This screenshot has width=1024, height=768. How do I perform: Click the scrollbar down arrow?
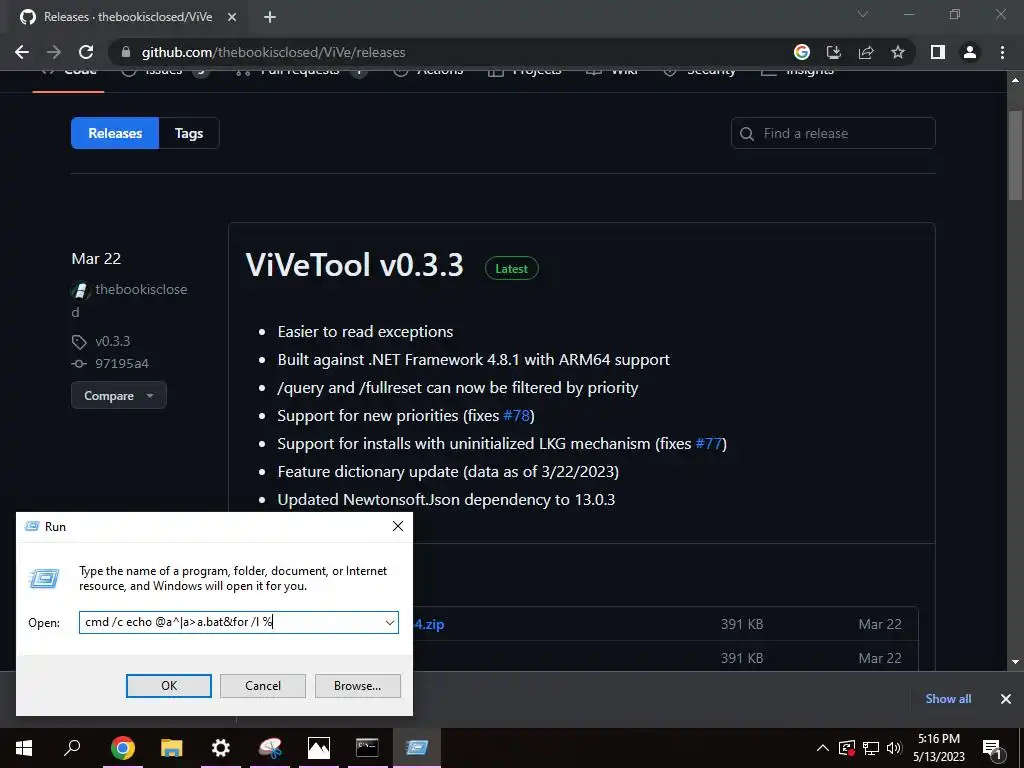(x=1015, y=662)
